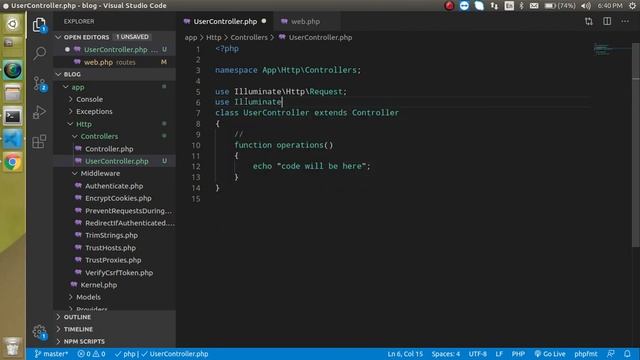Open the Run and Debug view
Viewport: 640px width, 360px height.
coord(39,112)
